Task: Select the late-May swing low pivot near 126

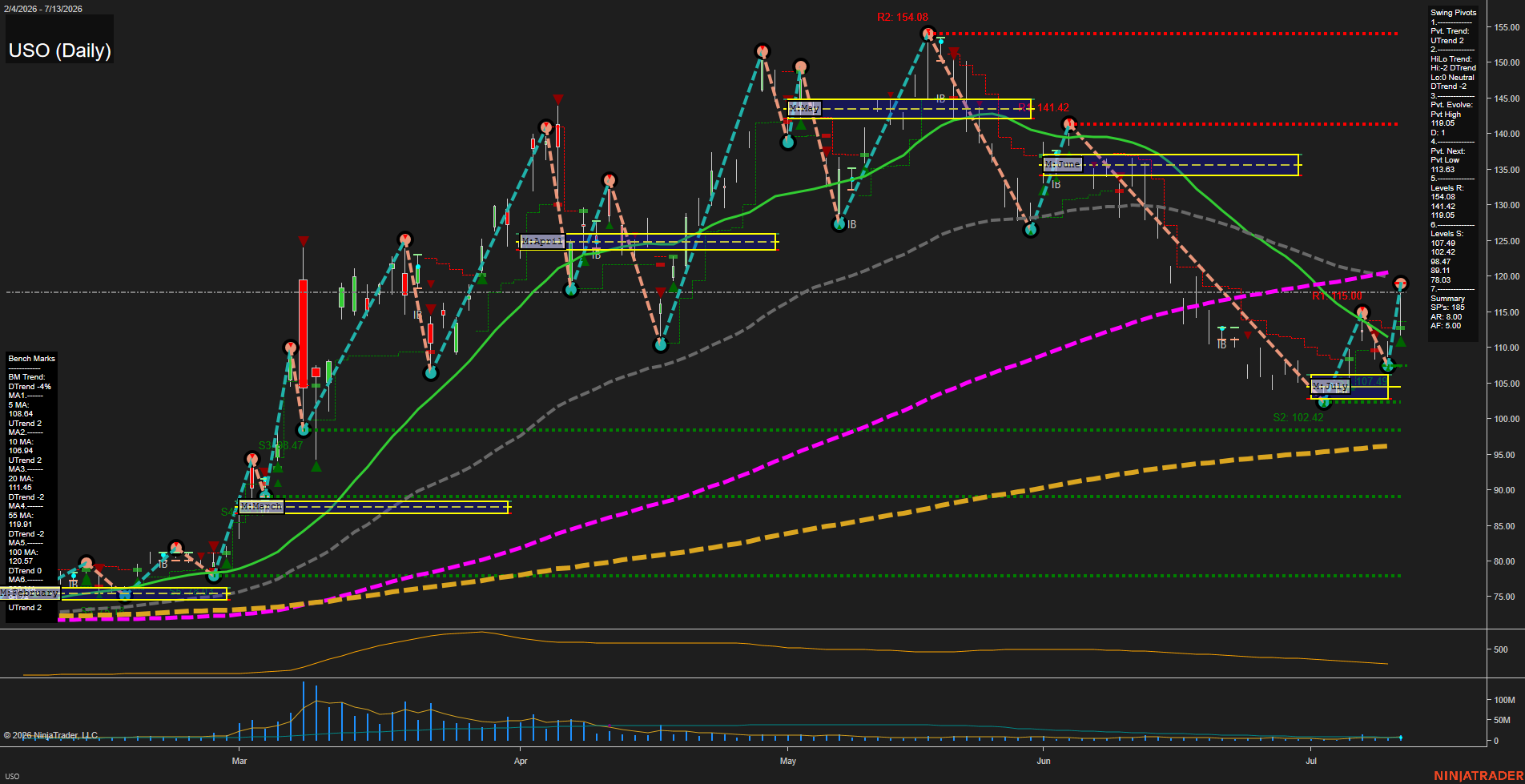Action: tap(1031, 230)
